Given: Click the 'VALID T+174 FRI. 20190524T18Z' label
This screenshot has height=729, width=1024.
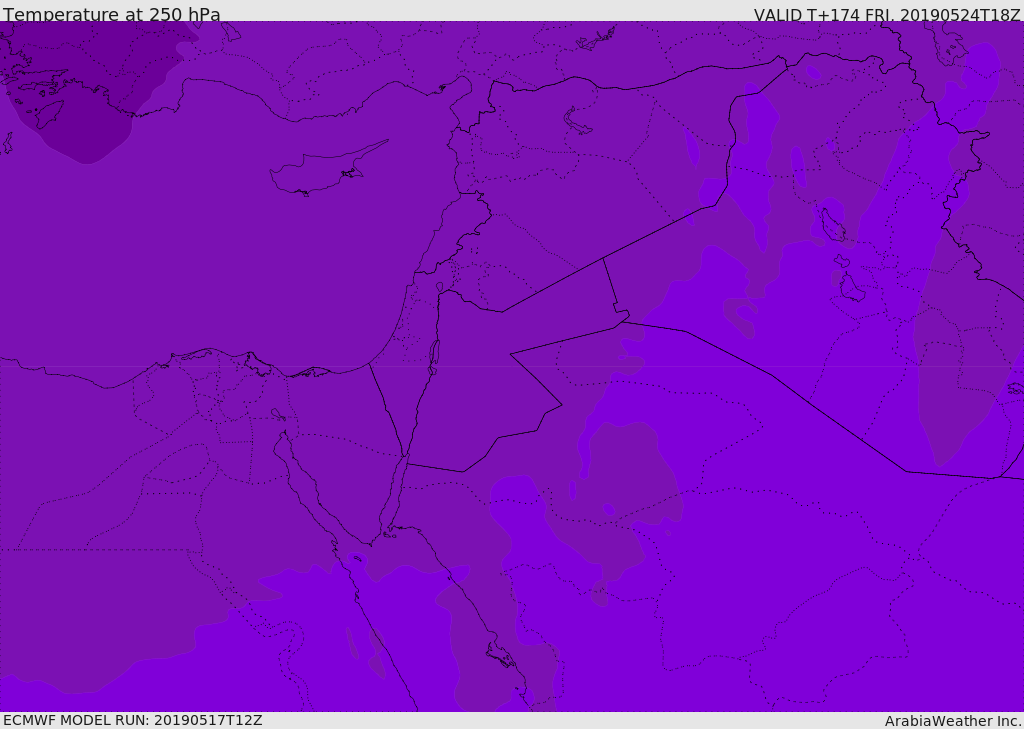Looking at the screenshot, I should [x=887, y=14].
